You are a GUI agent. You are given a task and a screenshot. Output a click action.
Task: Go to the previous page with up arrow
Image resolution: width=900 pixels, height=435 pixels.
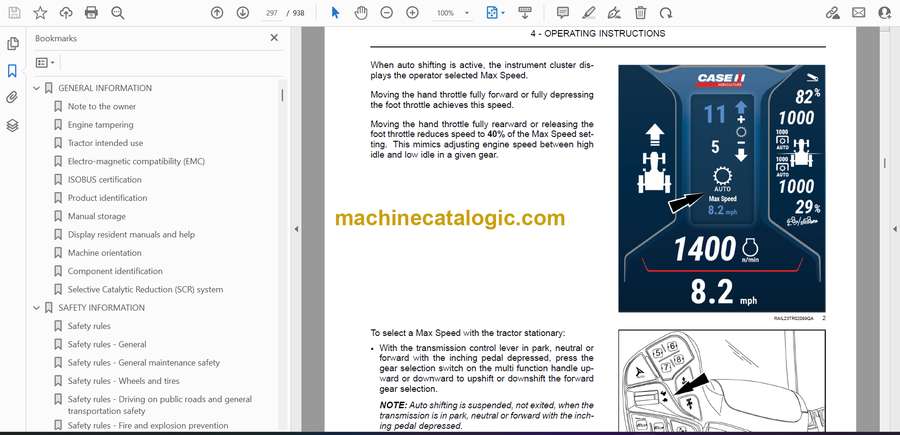(217, 13)
